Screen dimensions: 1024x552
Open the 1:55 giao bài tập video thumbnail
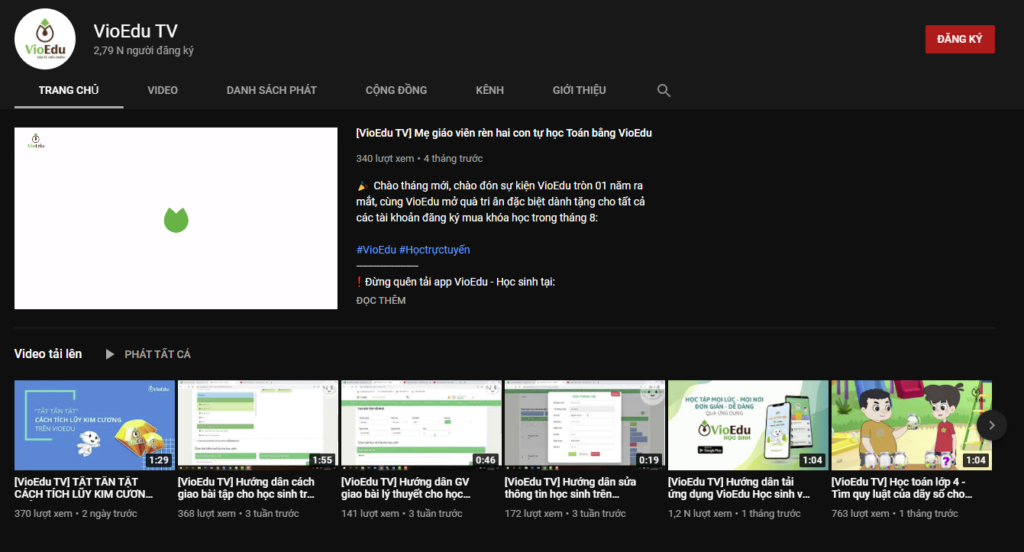(x=257, y=424)
